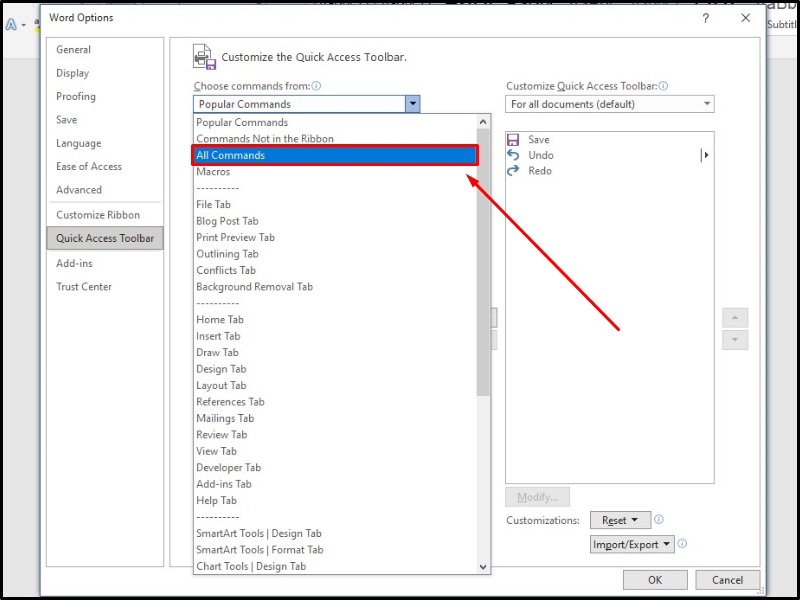Select References Tab option
This screenshot has width=800, height=600.
335,402
